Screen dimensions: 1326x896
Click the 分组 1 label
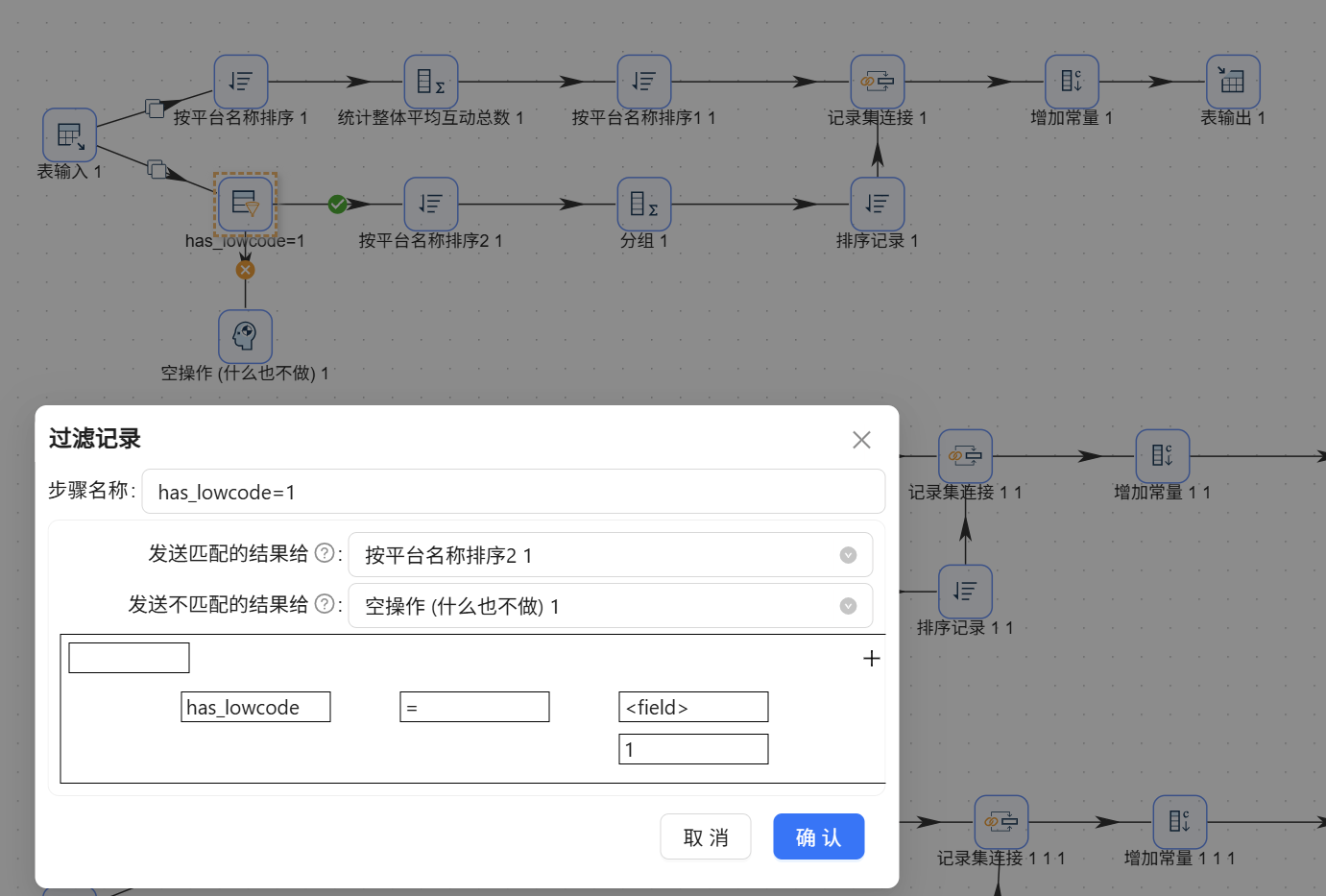[643, 241]
